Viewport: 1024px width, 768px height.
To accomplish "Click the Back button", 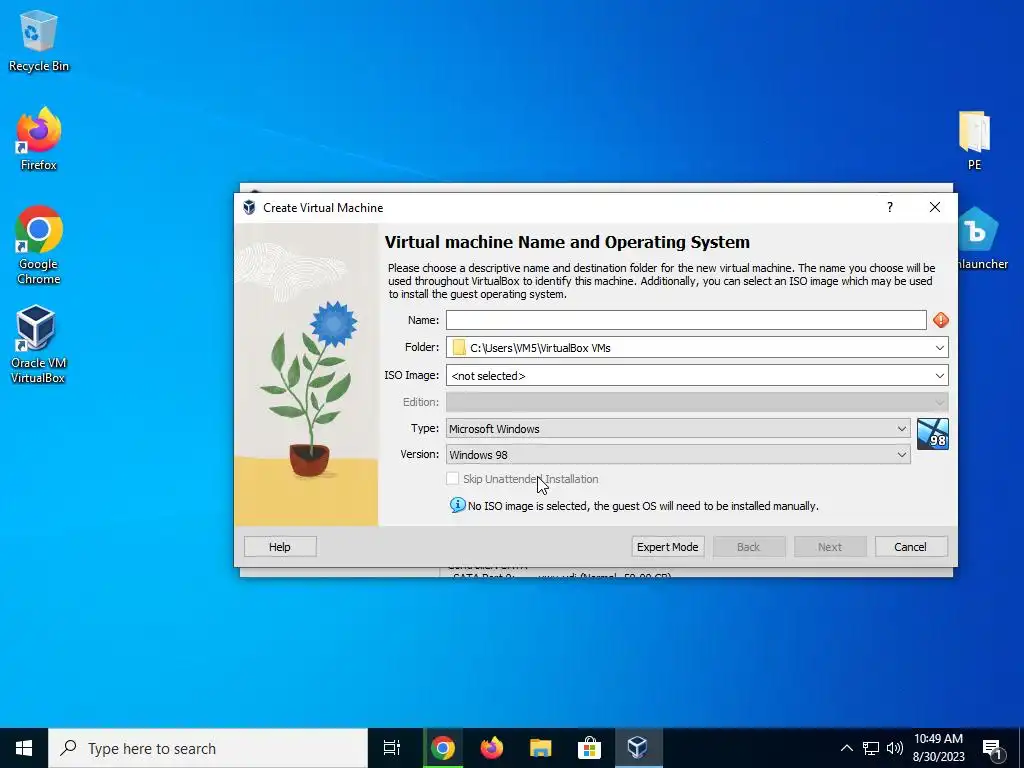I will [748, 547].
